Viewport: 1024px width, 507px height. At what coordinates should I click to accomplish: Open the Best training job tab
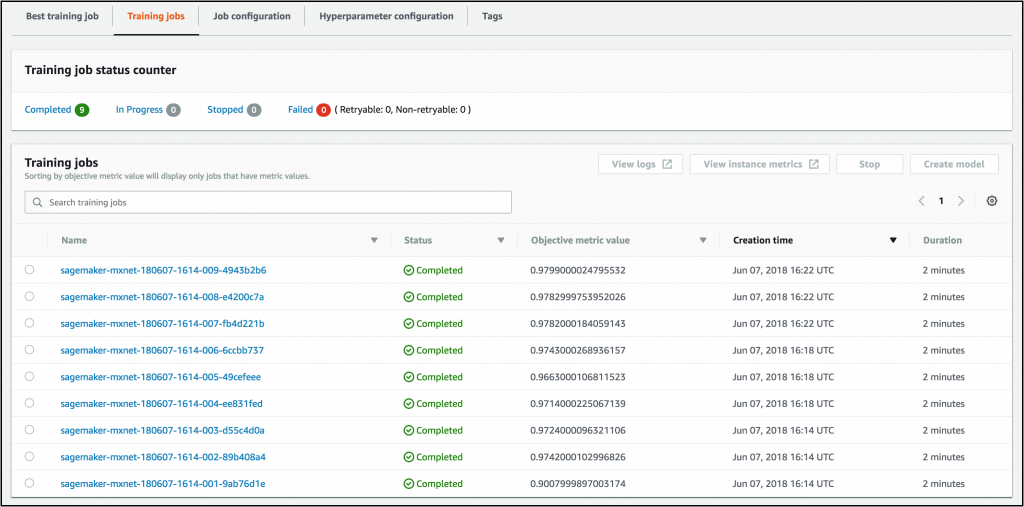point(62,16)
